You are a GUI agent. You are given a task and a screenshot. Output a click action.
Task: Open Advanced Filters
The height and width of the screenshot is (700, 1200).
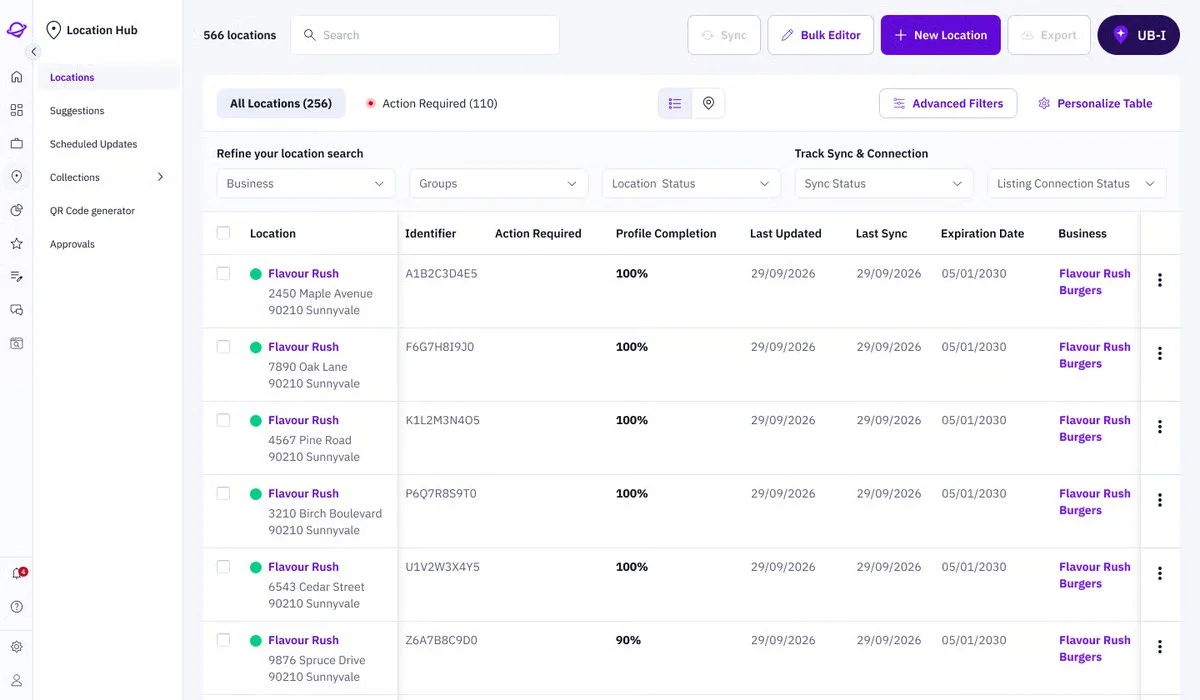click(x=948, y=103)
